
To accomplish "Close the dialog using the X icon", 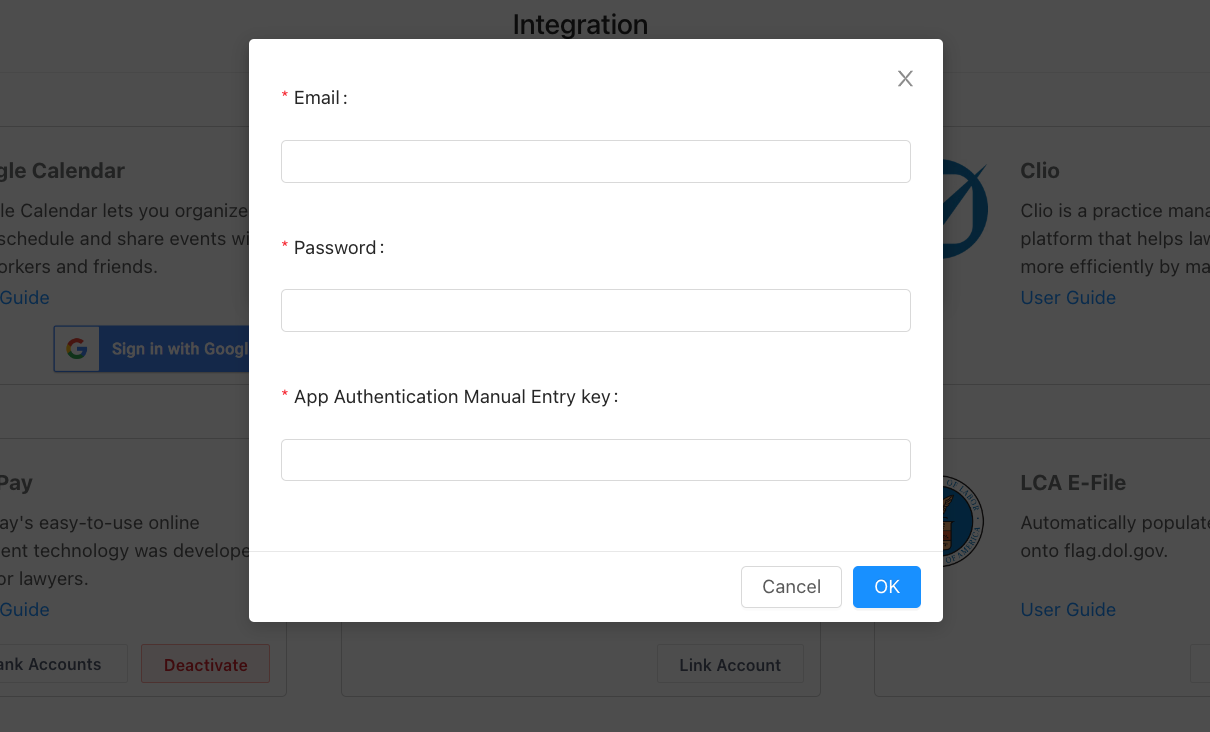I will (905, 79).
